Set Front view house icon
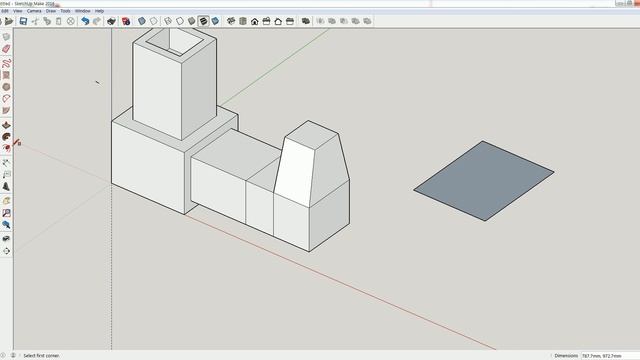This screenshot has width=640, height=360. [x=255, y=21]
